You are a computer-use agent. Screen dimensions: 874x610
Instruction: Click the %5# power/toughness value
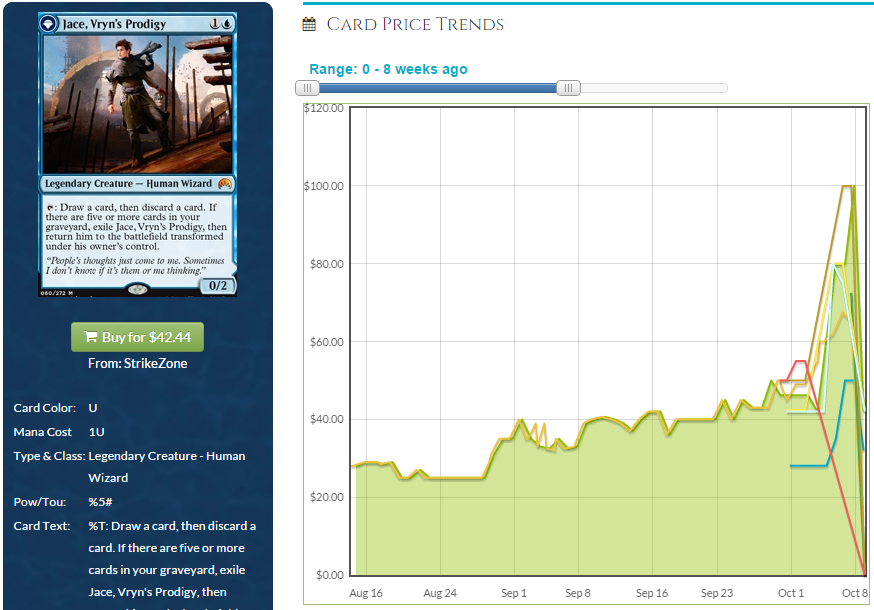pyautogui.click(x=100, y=502)
